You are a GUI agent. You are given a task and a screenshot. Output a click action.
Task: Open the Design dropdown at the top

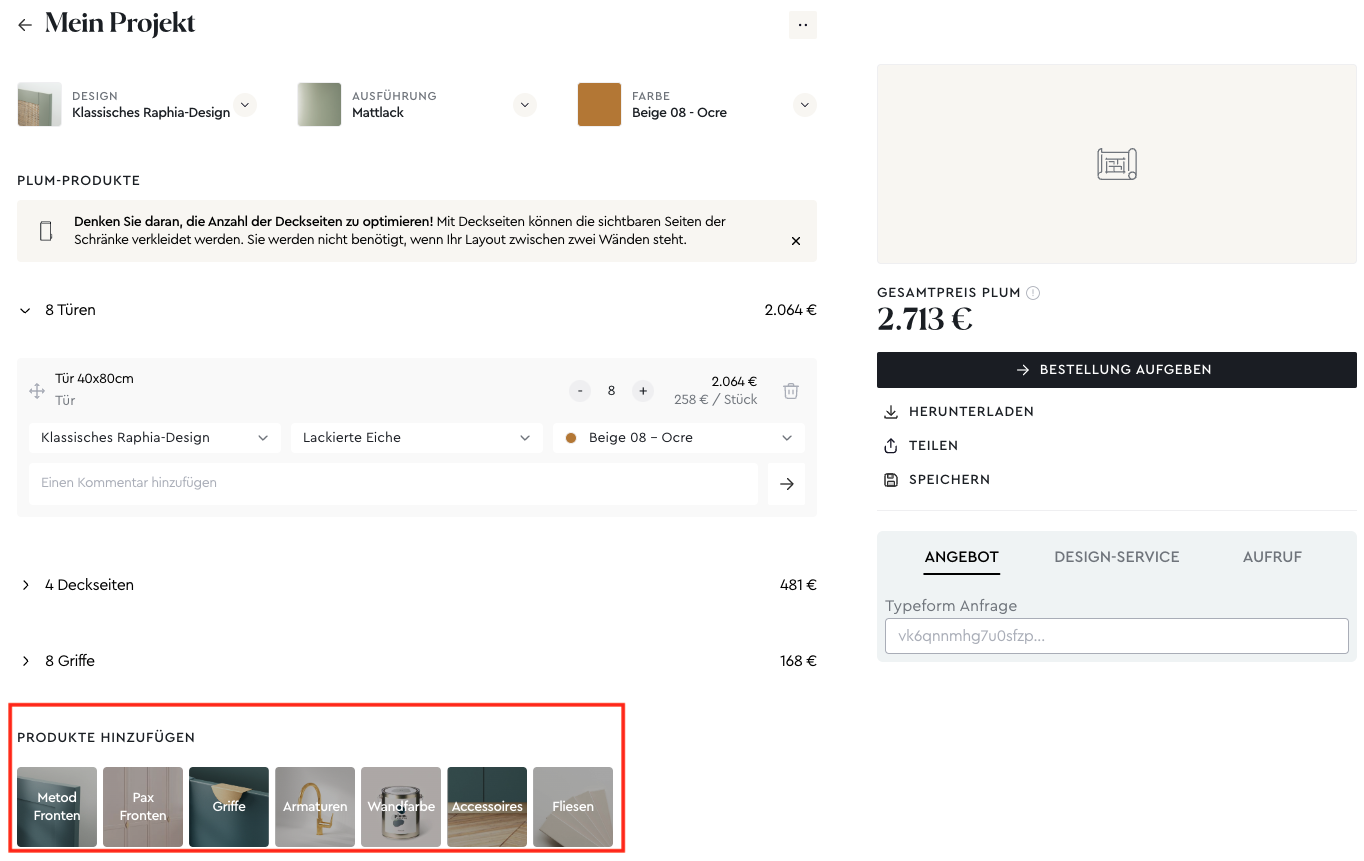point(245,105)
